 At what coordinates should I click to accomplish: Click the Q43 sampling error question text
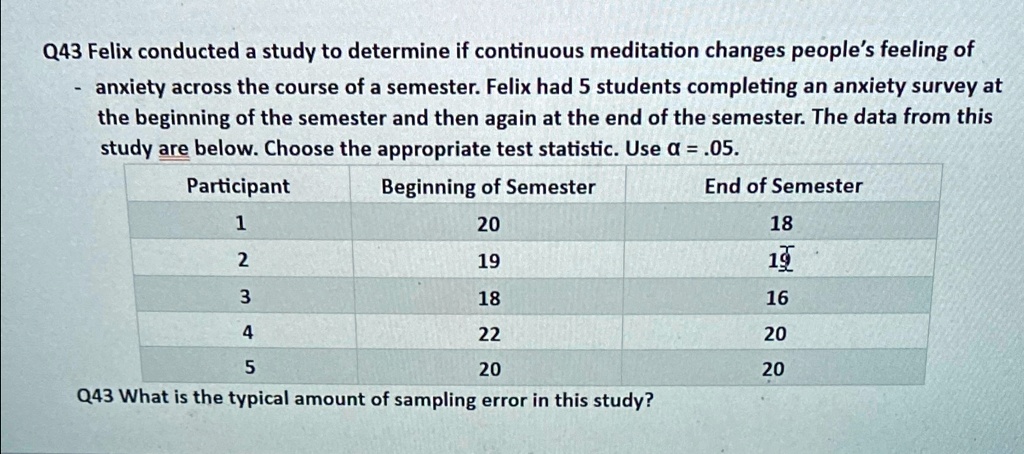[366, 400]
